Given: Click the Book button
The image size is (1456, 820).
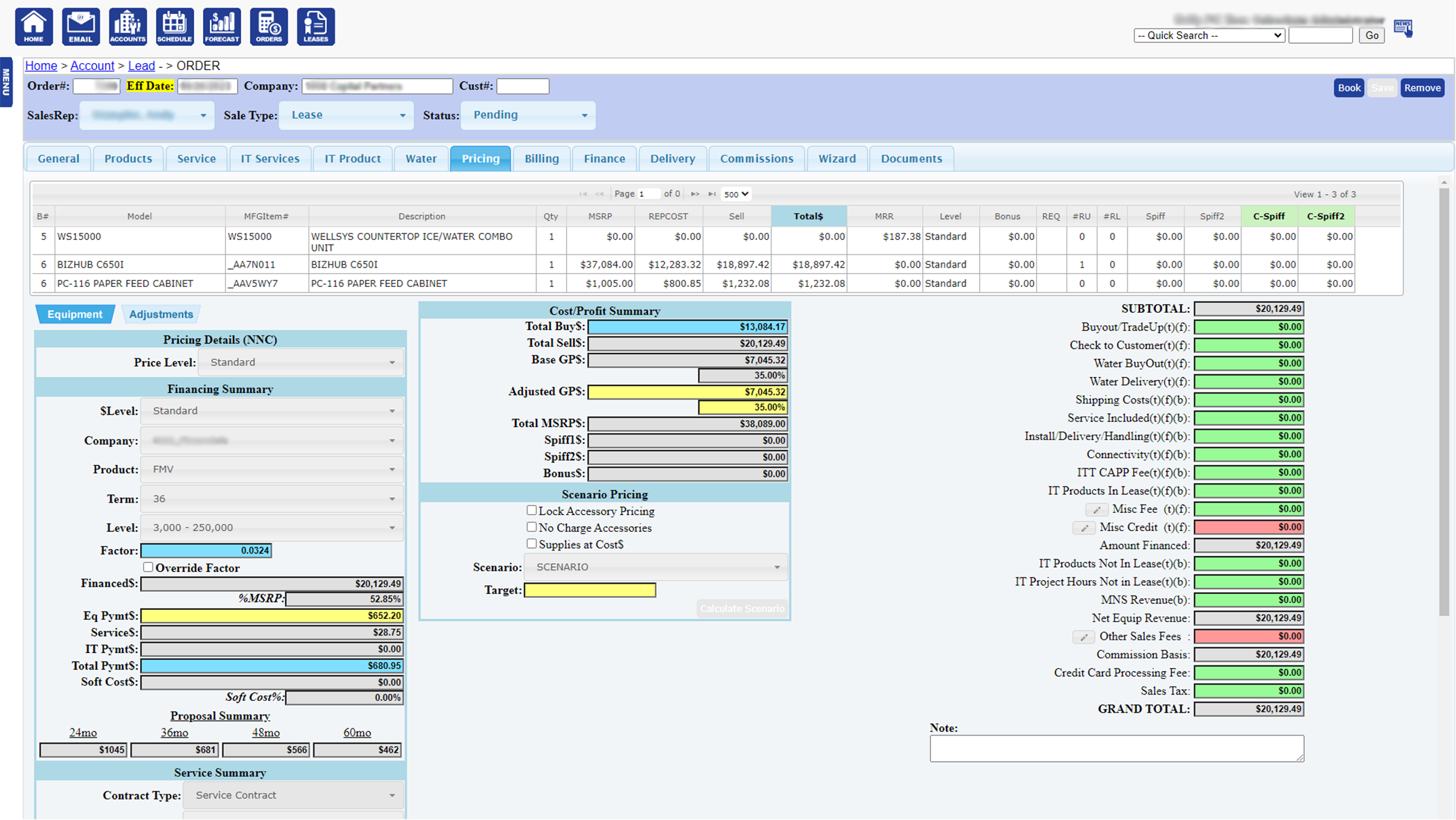Looking at the screenshot, I should 1348,87.
